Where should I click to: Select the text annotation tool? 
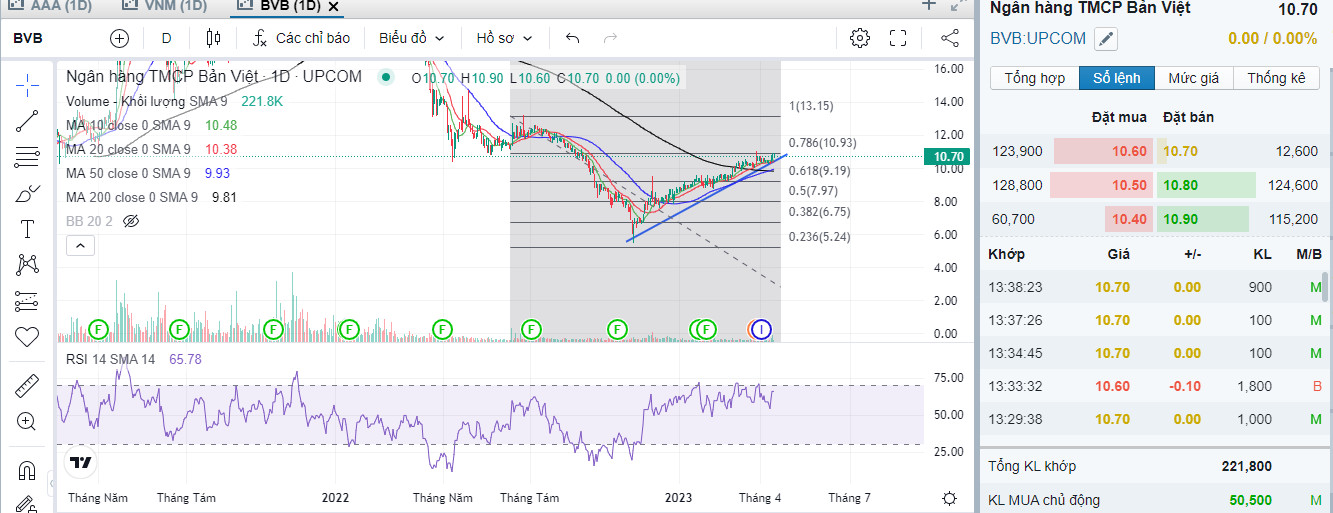tap(27, 229)
